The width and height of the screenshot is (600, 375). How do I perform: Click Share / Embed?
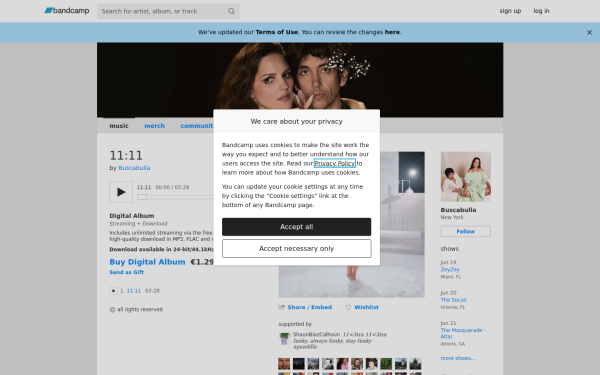coord(310,307)
